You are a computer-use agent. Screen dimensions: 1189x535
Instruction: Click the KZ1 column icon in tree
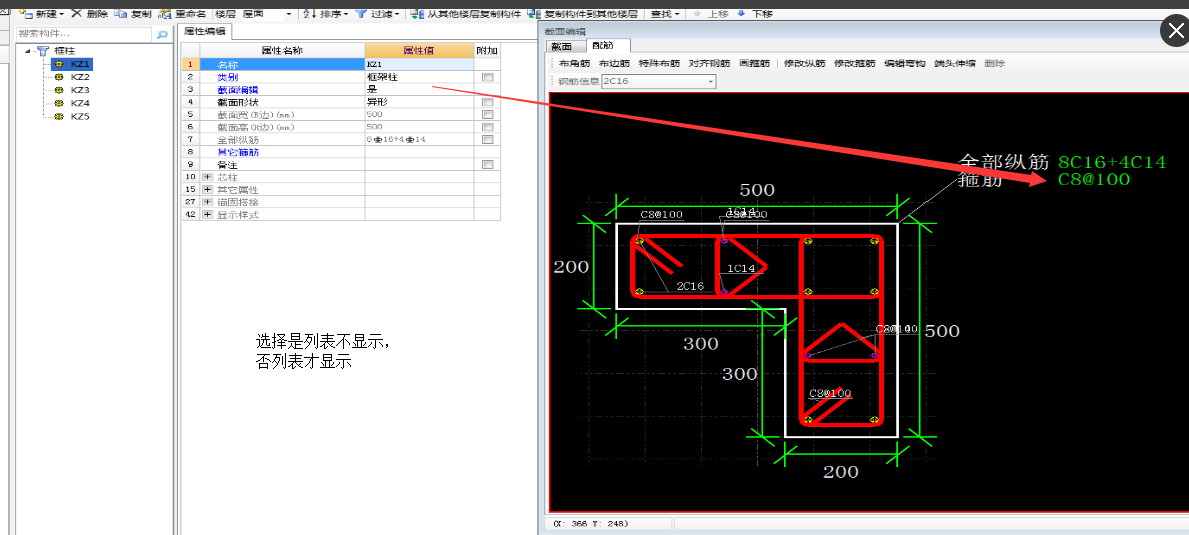pyautogui.click(x=58, y=64)
